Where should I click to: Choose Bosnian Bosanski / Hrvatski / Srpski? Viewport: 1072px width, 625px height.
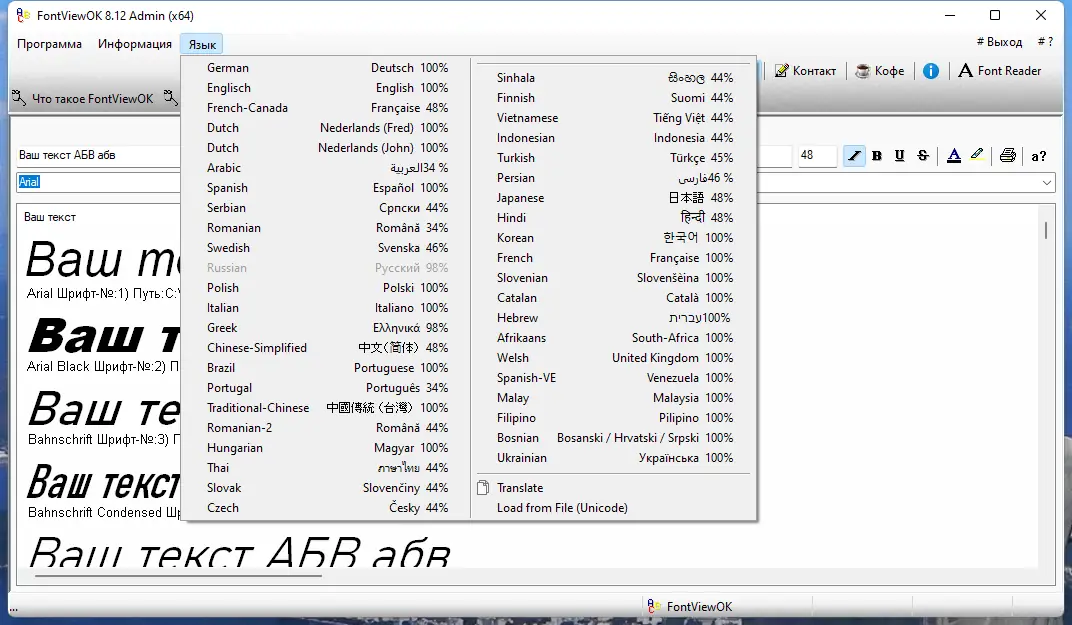click(615, 438)
